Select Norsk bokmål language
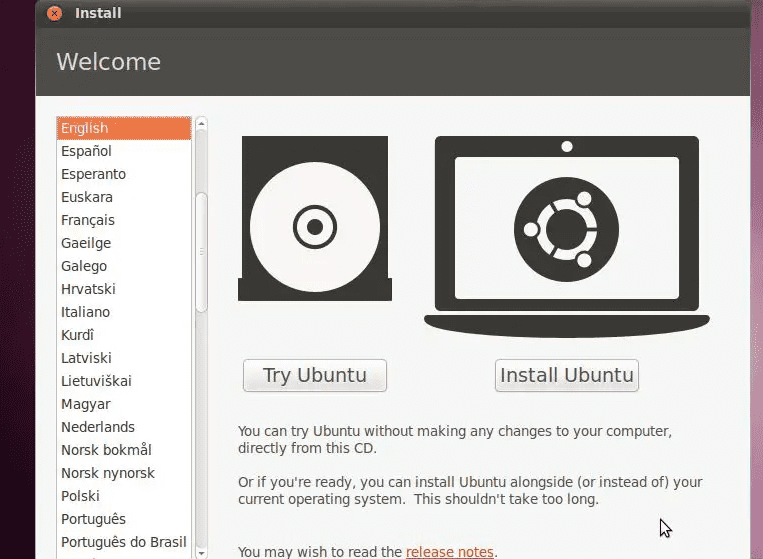The height and width of the screenshot is (559, 763). pos(107,450)
